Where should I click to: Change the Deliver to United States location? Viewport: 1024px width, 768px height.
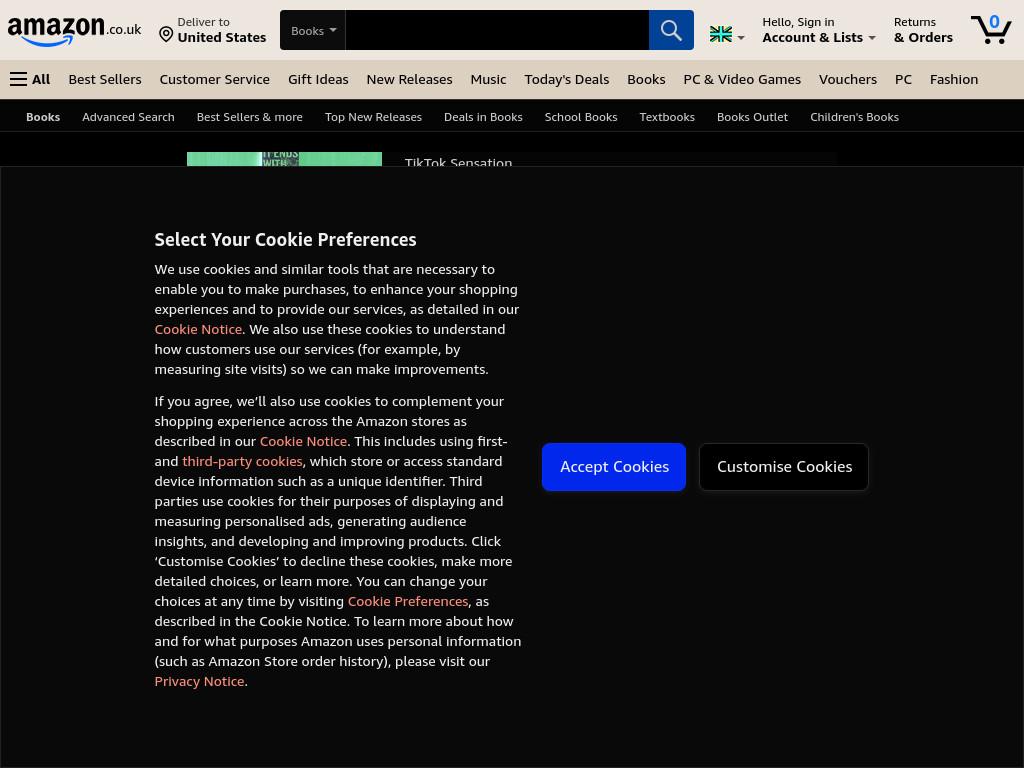tap(213, 30)
